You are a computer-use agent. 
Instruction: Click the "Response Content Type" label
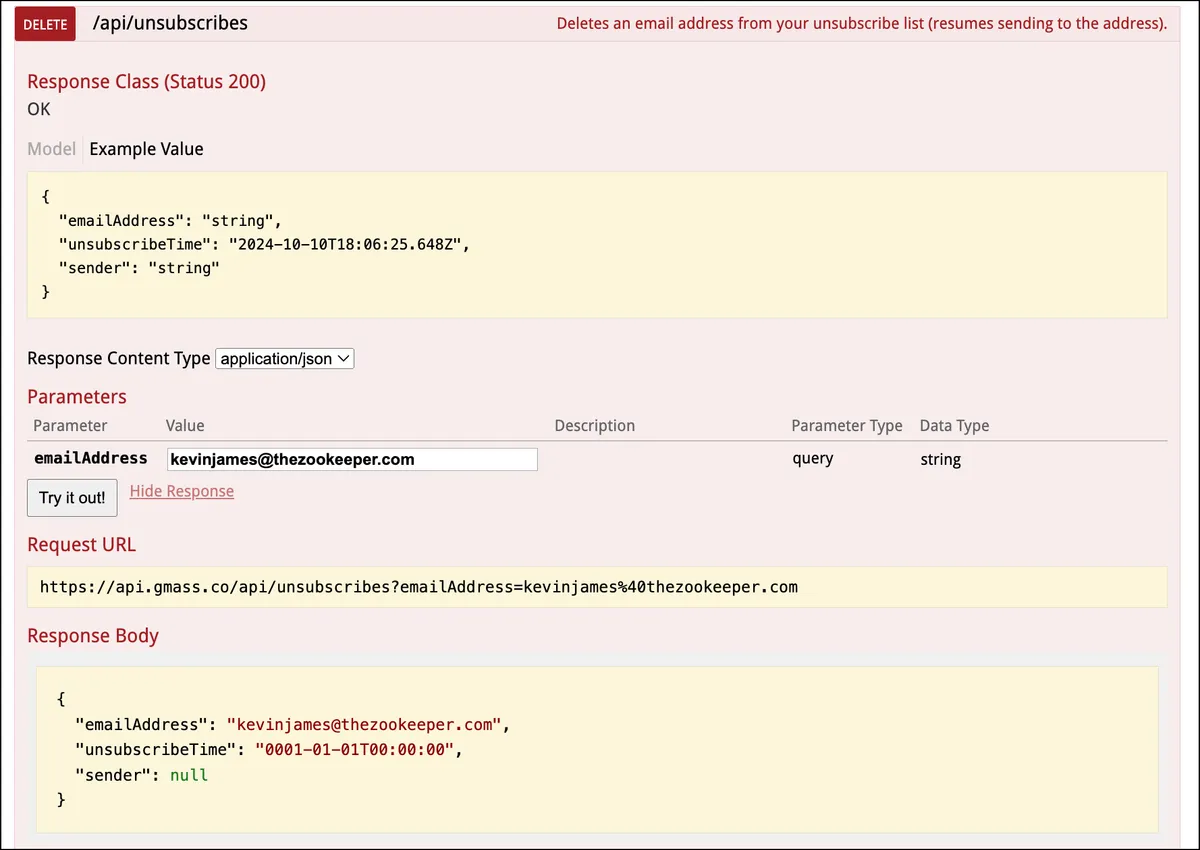(x=119, y=358)
